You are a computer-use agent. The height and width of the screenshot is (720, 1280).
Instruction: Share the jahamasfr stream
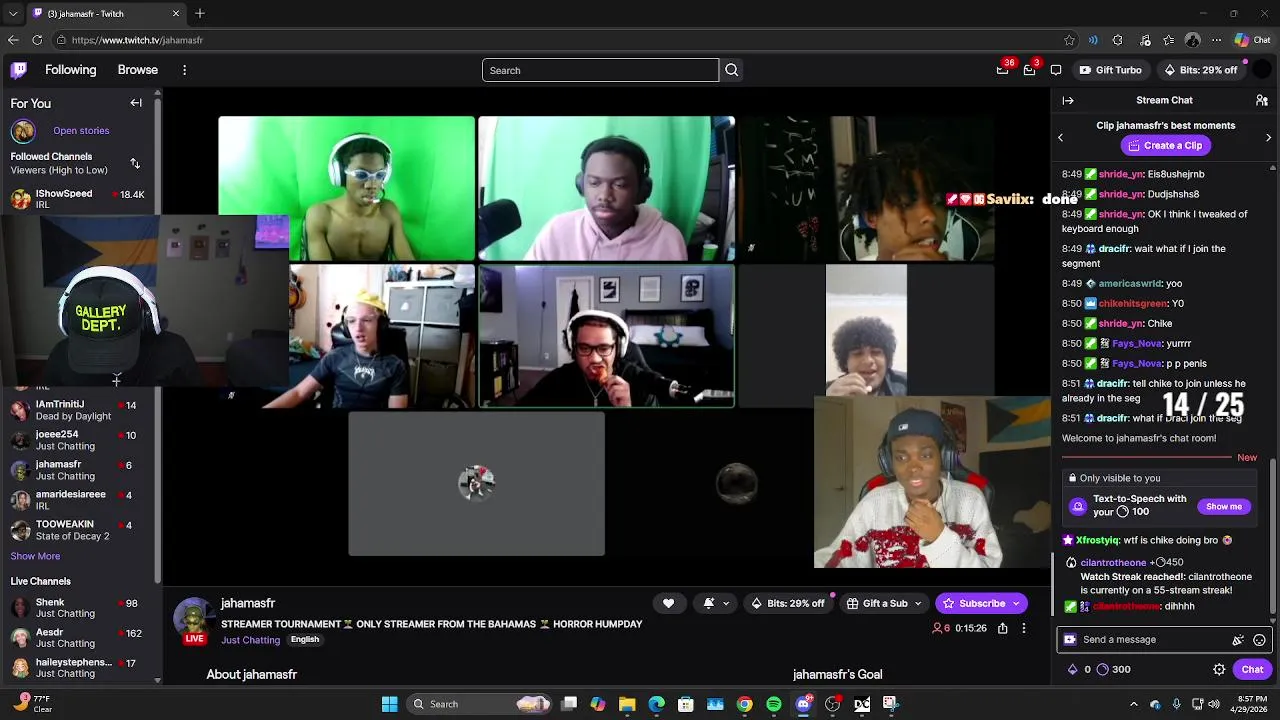(x=1002, y=628)
